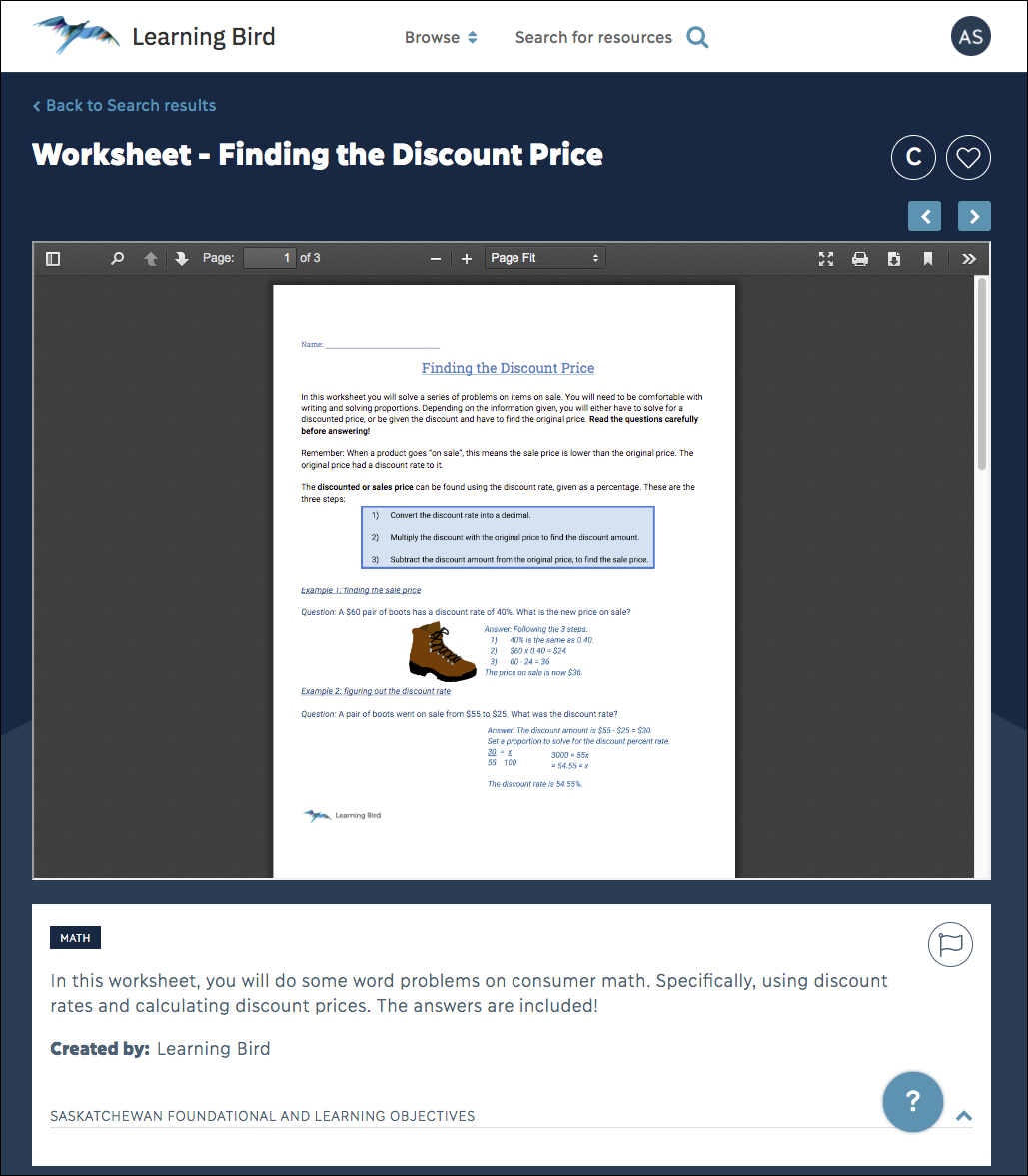Viewport: 1028px width, 1176px height.
Task: Flag this resource for review
Action: tap(950, 944)
